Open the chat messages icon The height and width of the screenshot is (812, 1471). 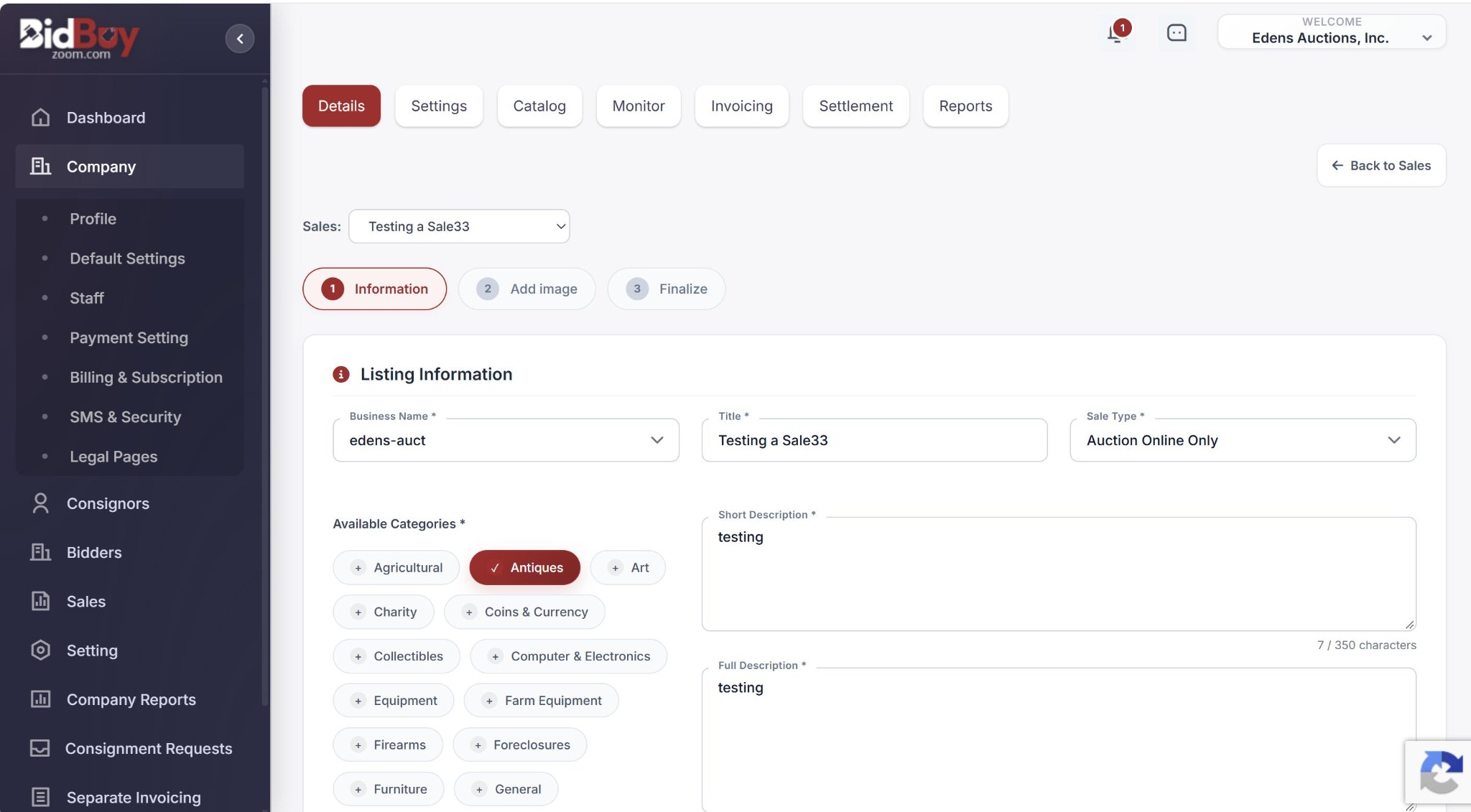coord(1177,33)
